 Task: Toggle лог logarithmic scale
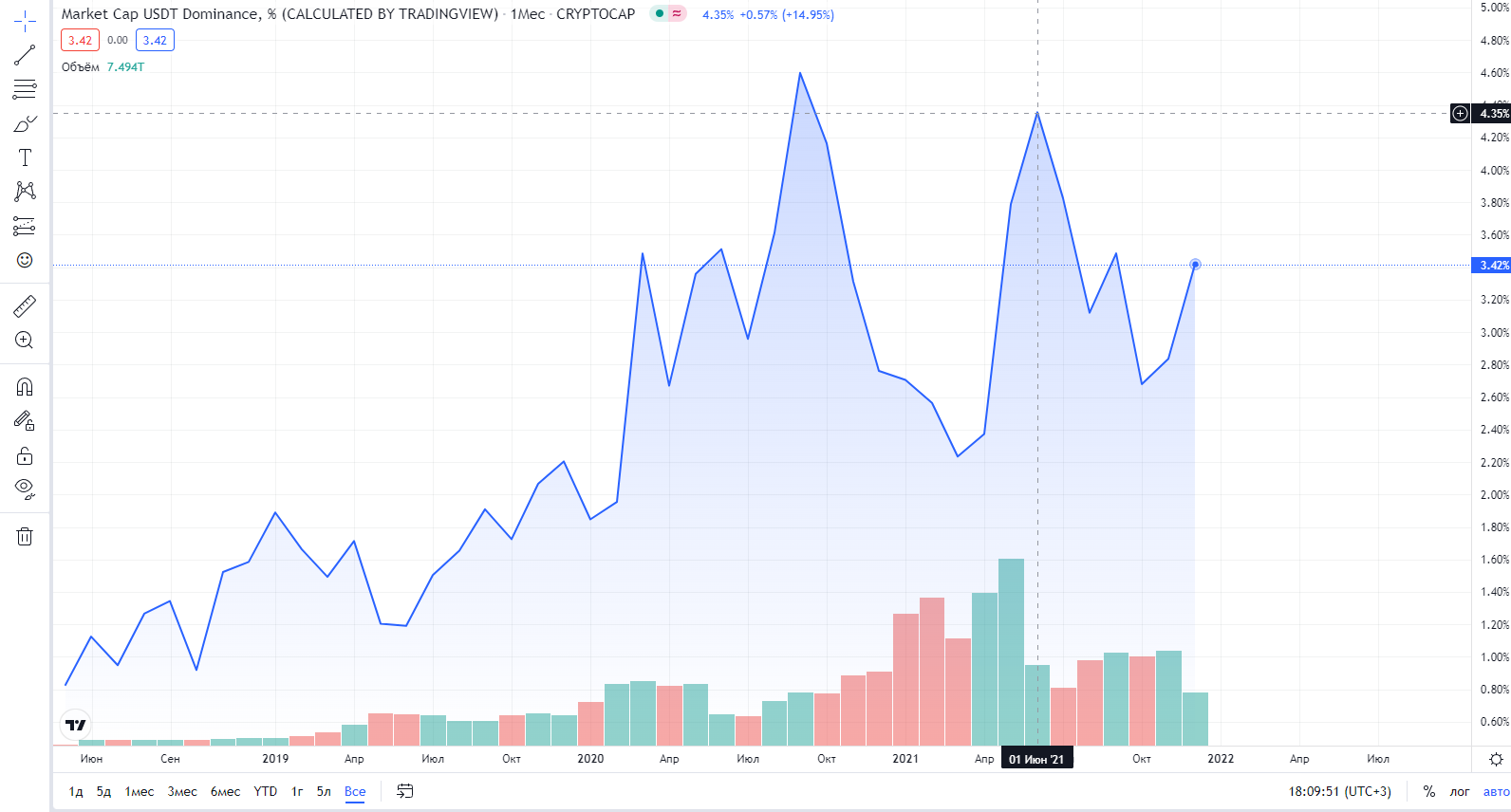(x=1460, y=791)
